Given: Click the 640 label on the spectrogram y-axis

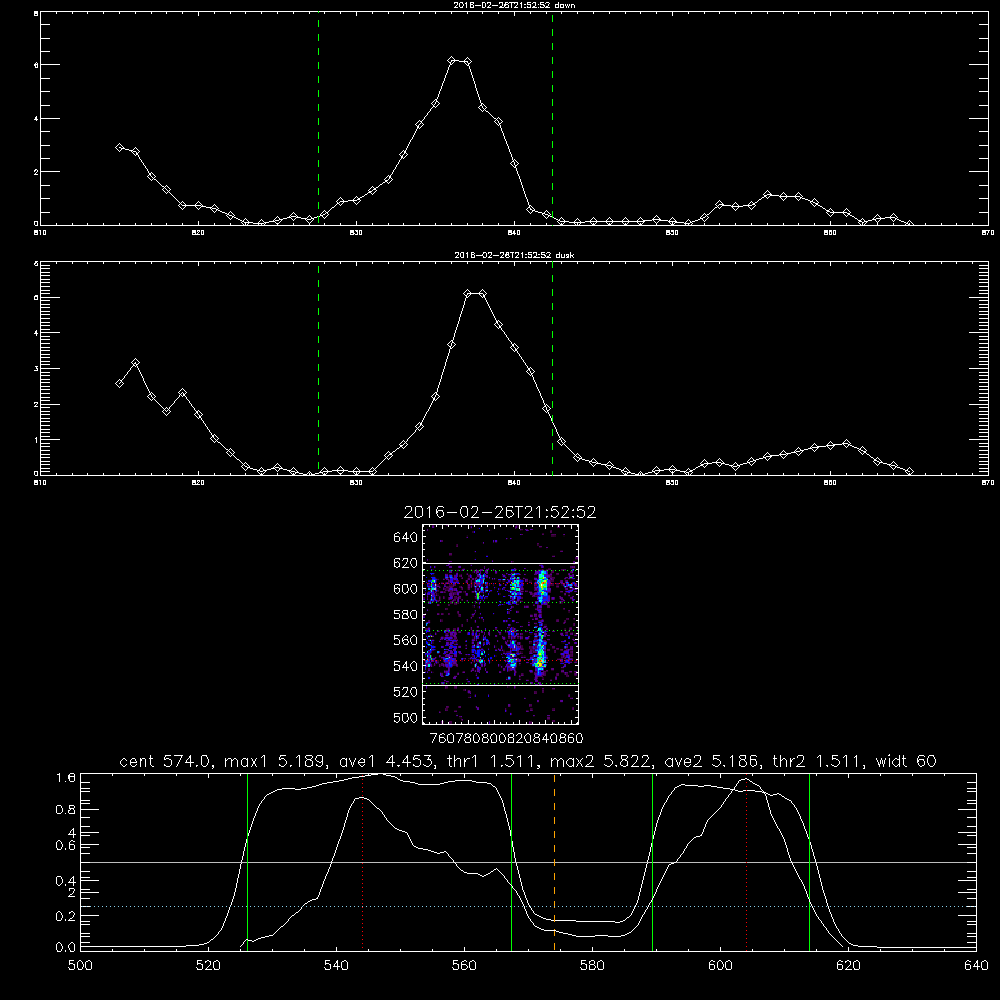Looking at the screenshot, I should pyautogui.click(x=405, y=538).
